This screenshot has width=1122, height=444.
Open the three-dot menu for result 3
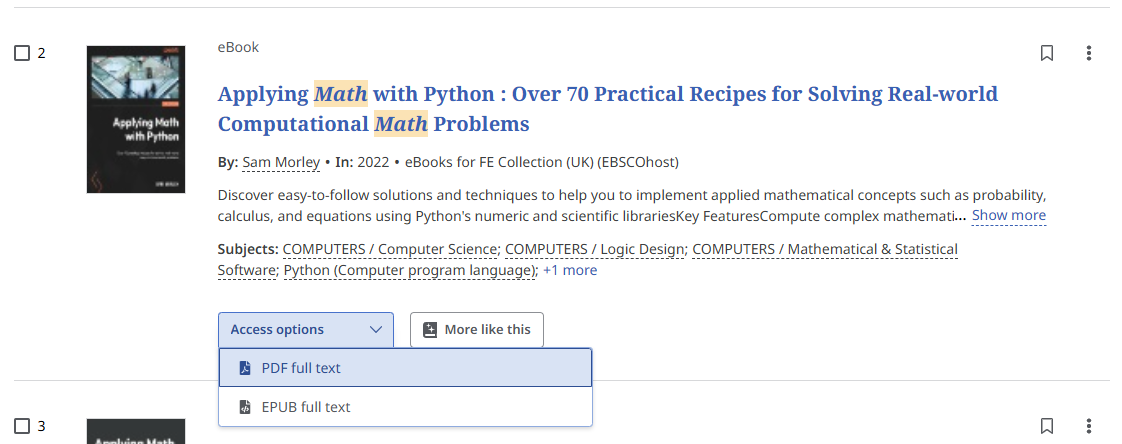click(x=1089, y=426)
